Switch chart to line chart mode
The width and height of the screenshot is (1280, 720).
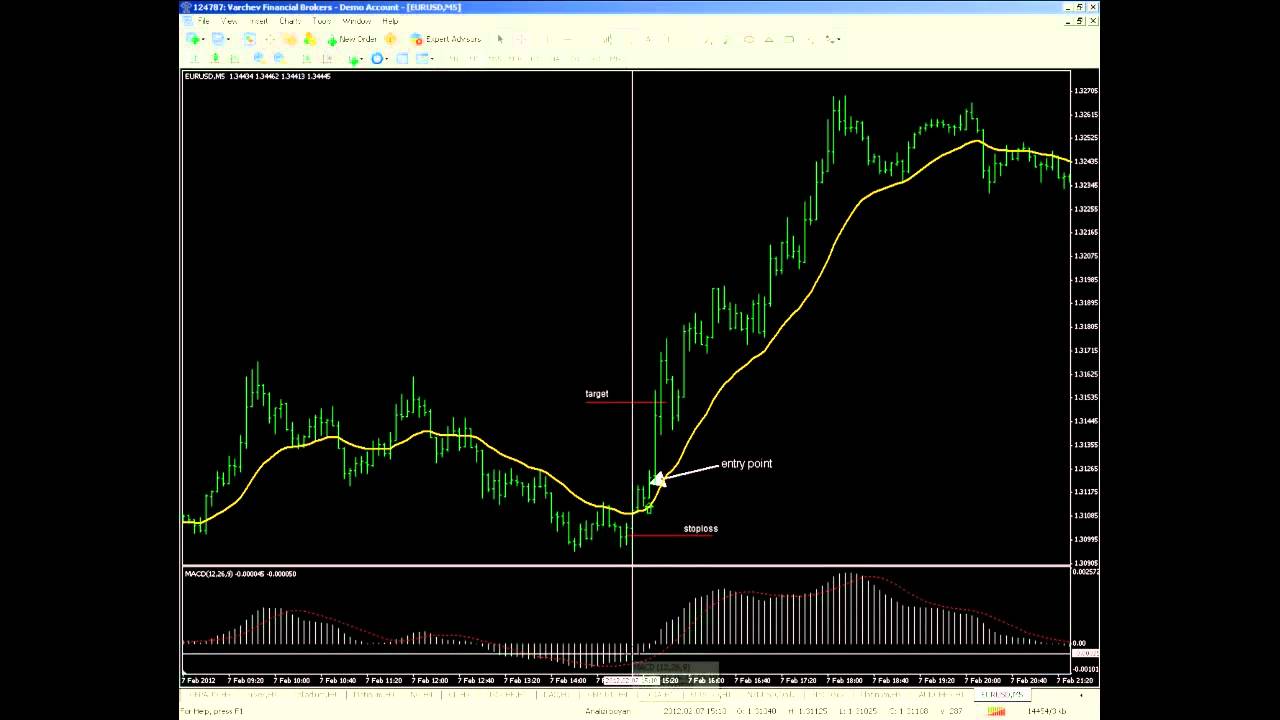(234, 59)
